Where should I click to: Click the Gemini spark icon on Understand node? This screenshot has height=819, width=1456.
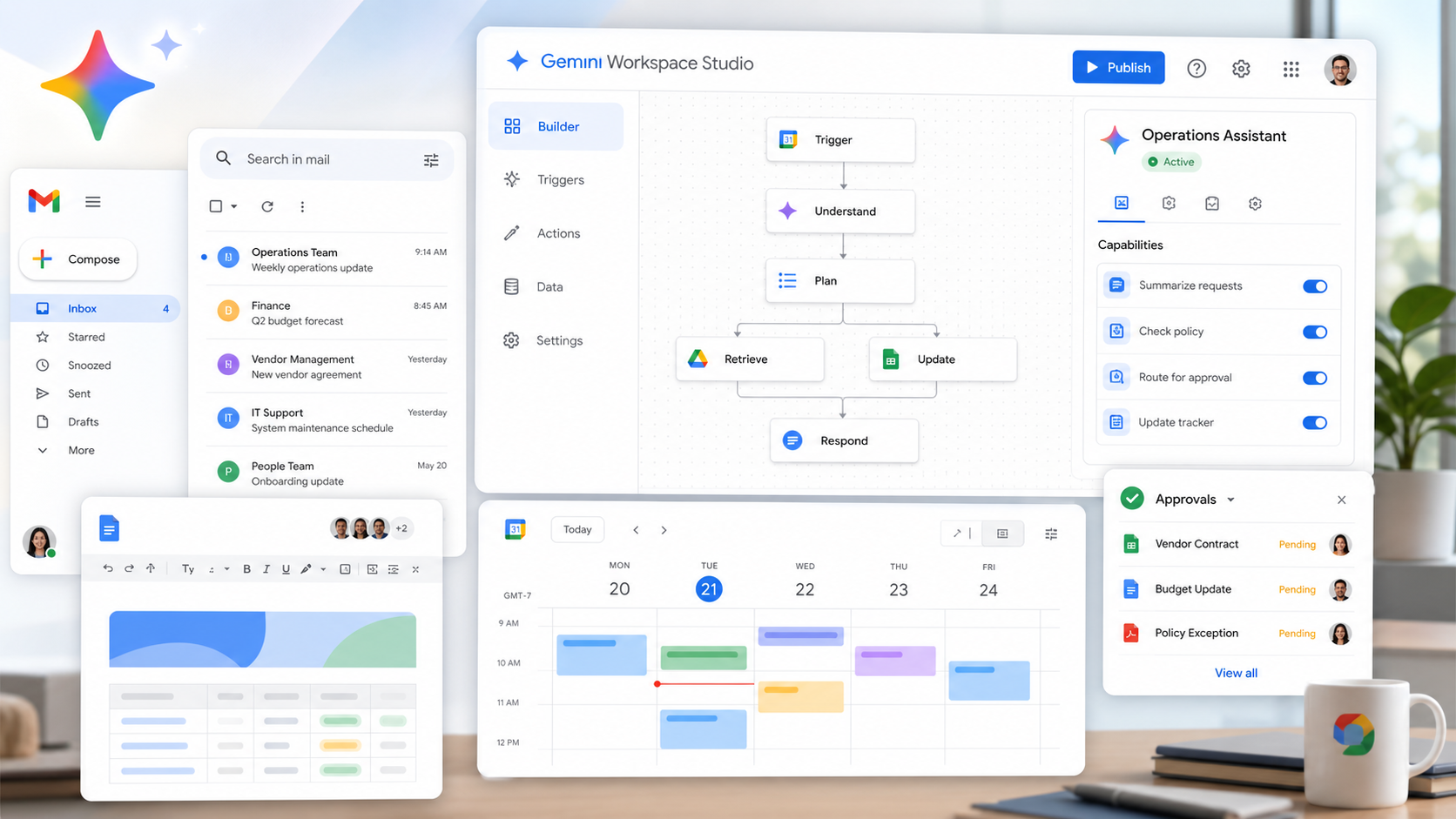coord(787,211)
